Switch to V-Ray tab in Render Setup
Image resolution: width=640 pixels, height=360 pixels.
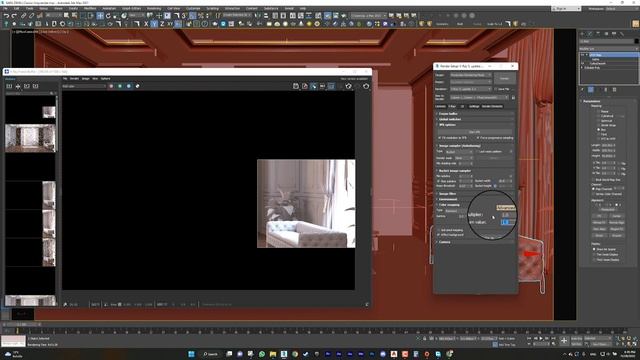click(x=452, y=106)
